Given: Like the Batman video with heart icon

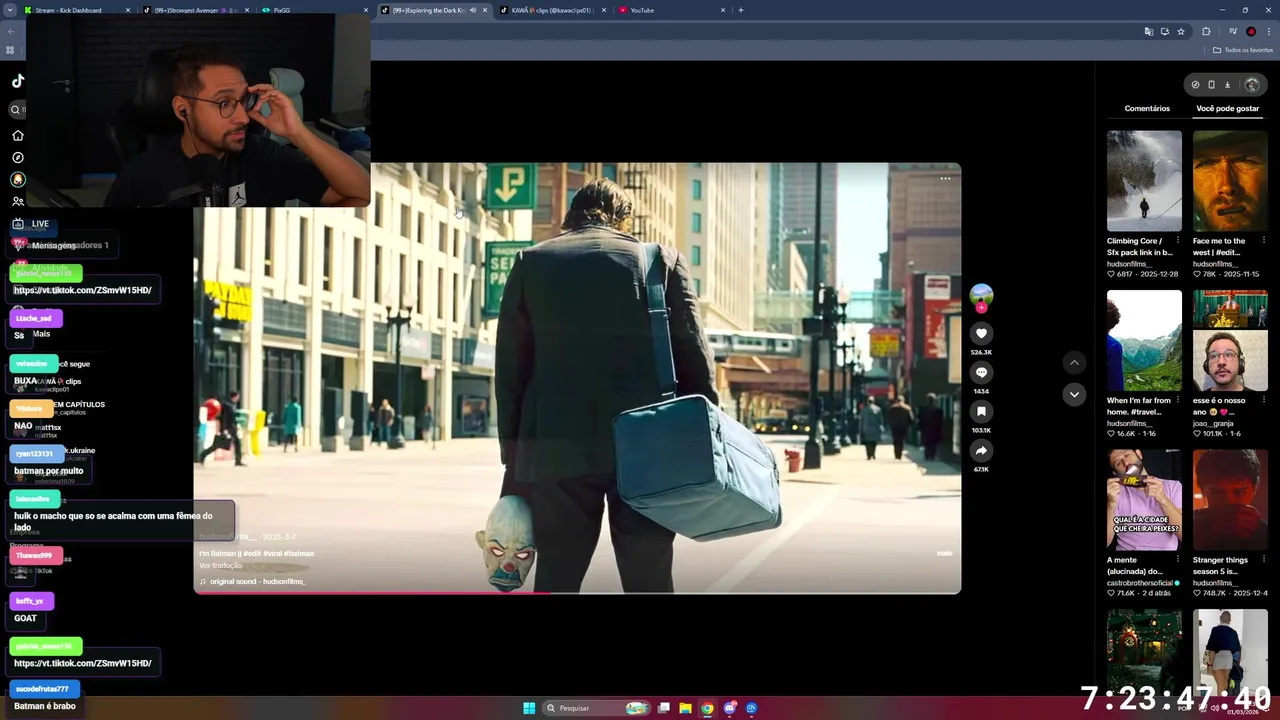Looking at the screenshot, I should [x=981, y=333].
